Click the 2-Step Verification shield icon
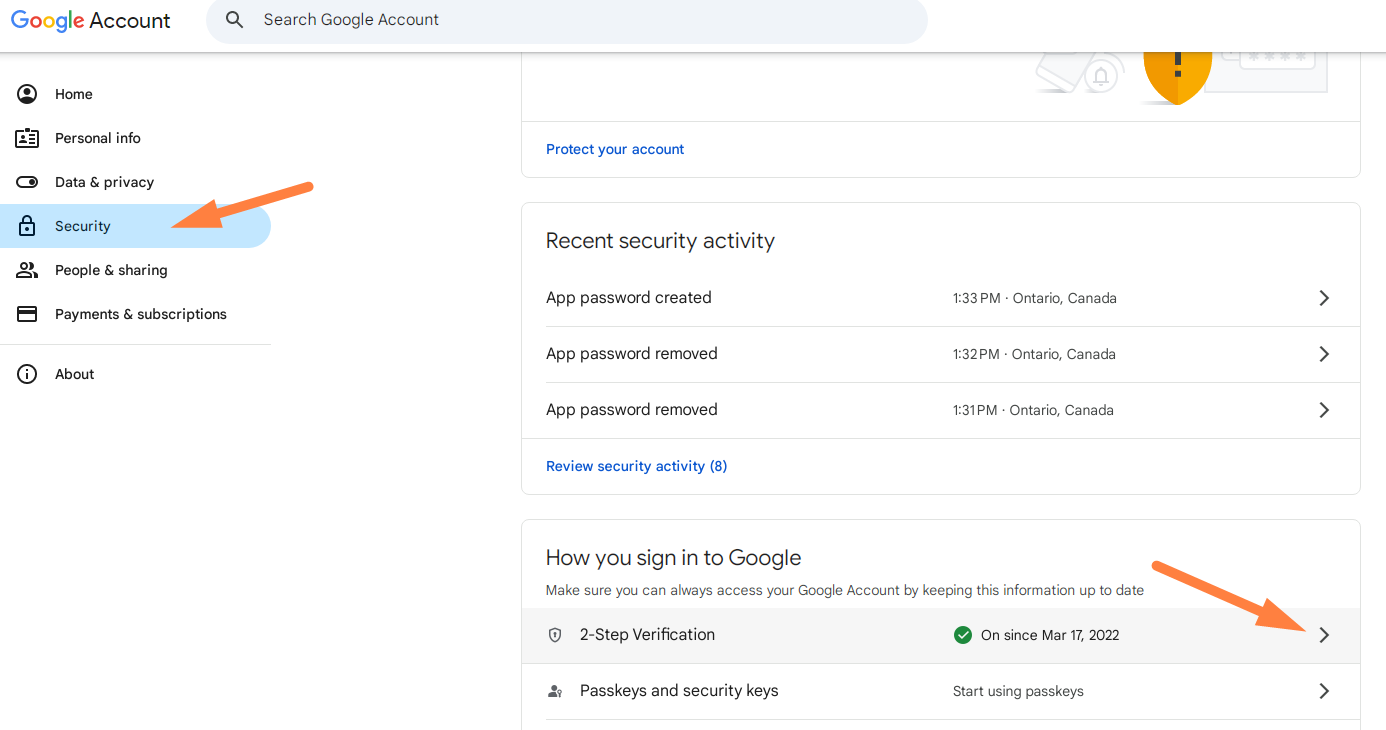The width and height of the screenshot is (1386, 730). (x=555, y=635)
